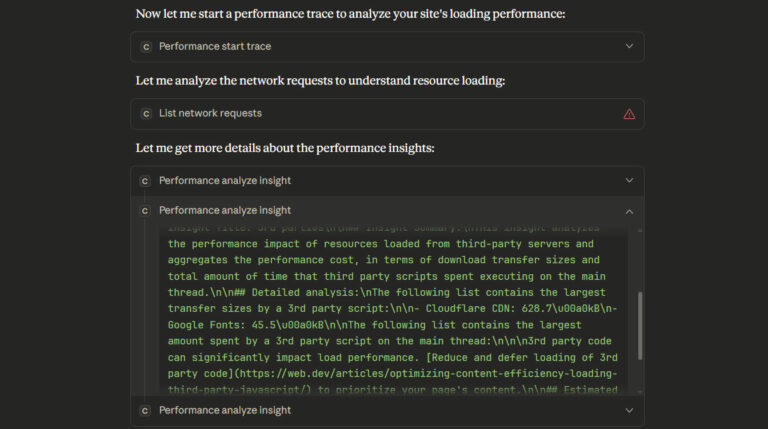Click the icon of the topmost Performance analyze insight row
Screen dimensions: 768x429
click(146, 181)
